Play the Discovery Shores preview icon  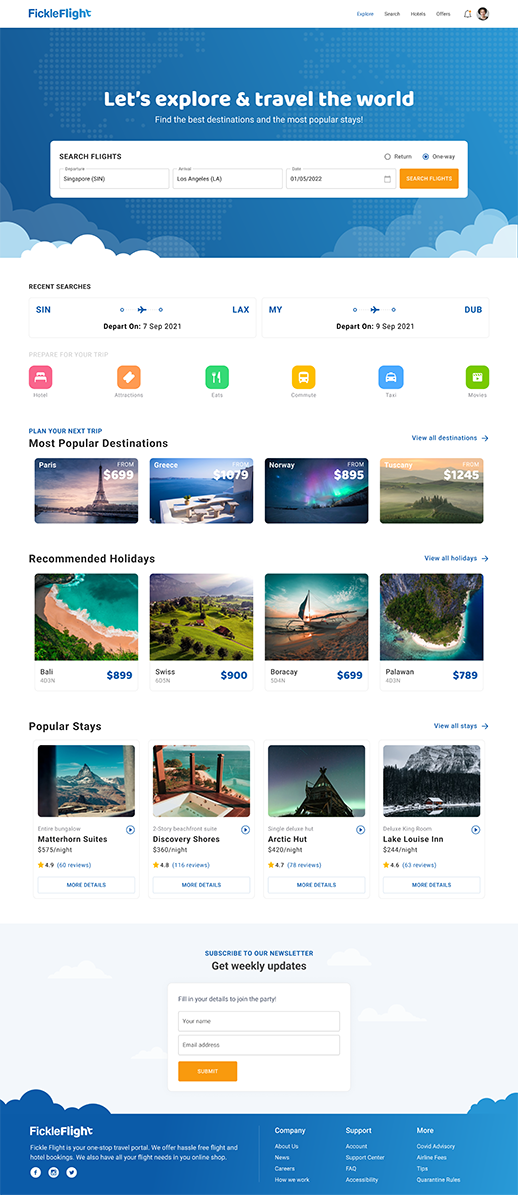click(x=245, y=829)
